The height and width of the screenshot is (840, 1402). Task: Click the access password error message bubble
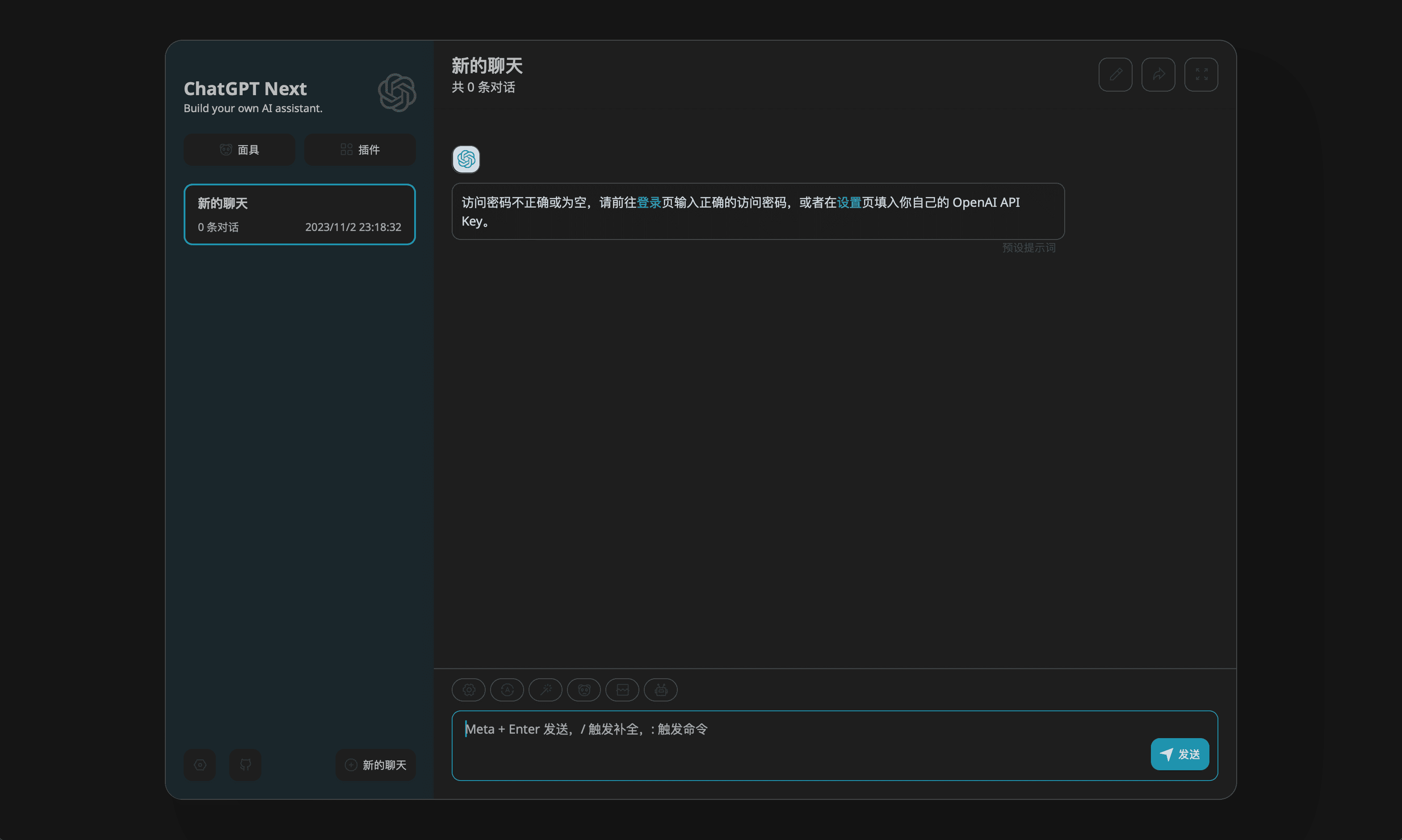click(x=758, y=211)
